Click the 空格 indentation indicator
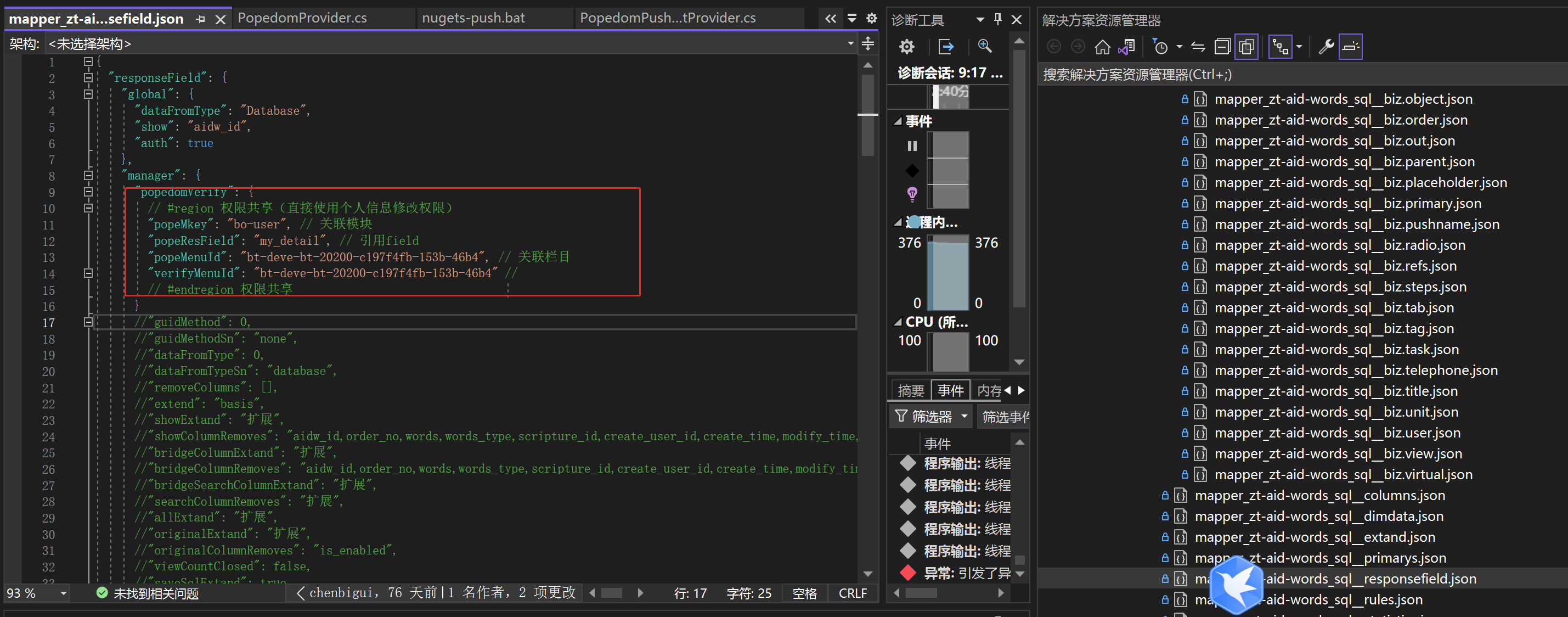Screen dimensions: 1568x617 point(804,593)
